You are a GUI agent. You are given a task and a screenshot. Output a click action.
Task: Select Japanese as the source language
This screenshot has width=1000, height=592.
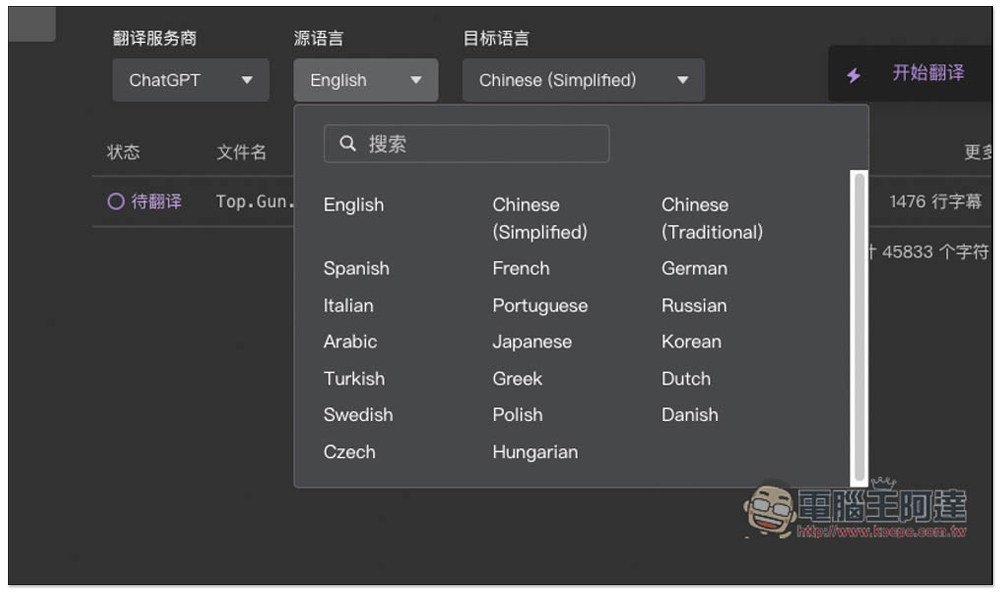tap(532, 342)
